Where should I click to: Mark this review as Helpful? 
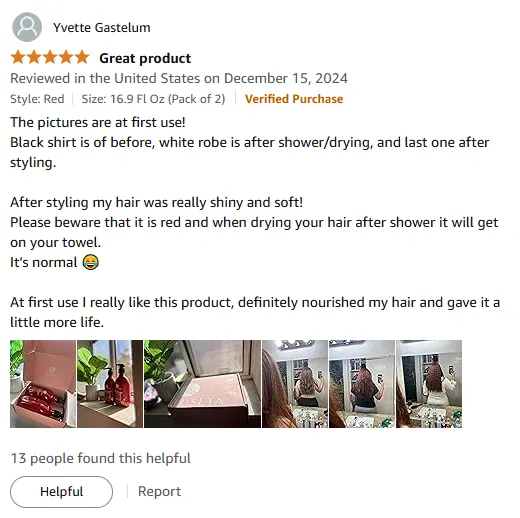pyautogui.click(x=61, y=492)
